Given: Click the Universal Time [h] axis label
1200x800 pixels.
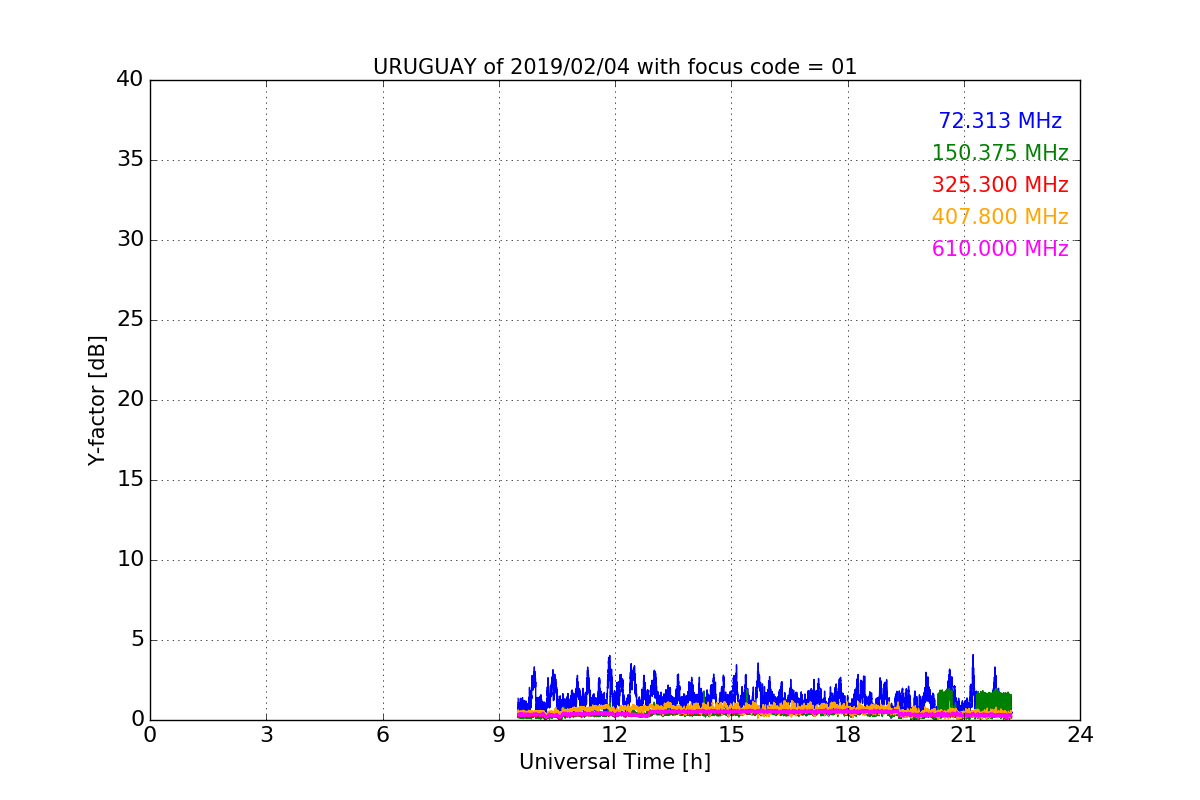Looking at the screenshot, I should [615, 762].
